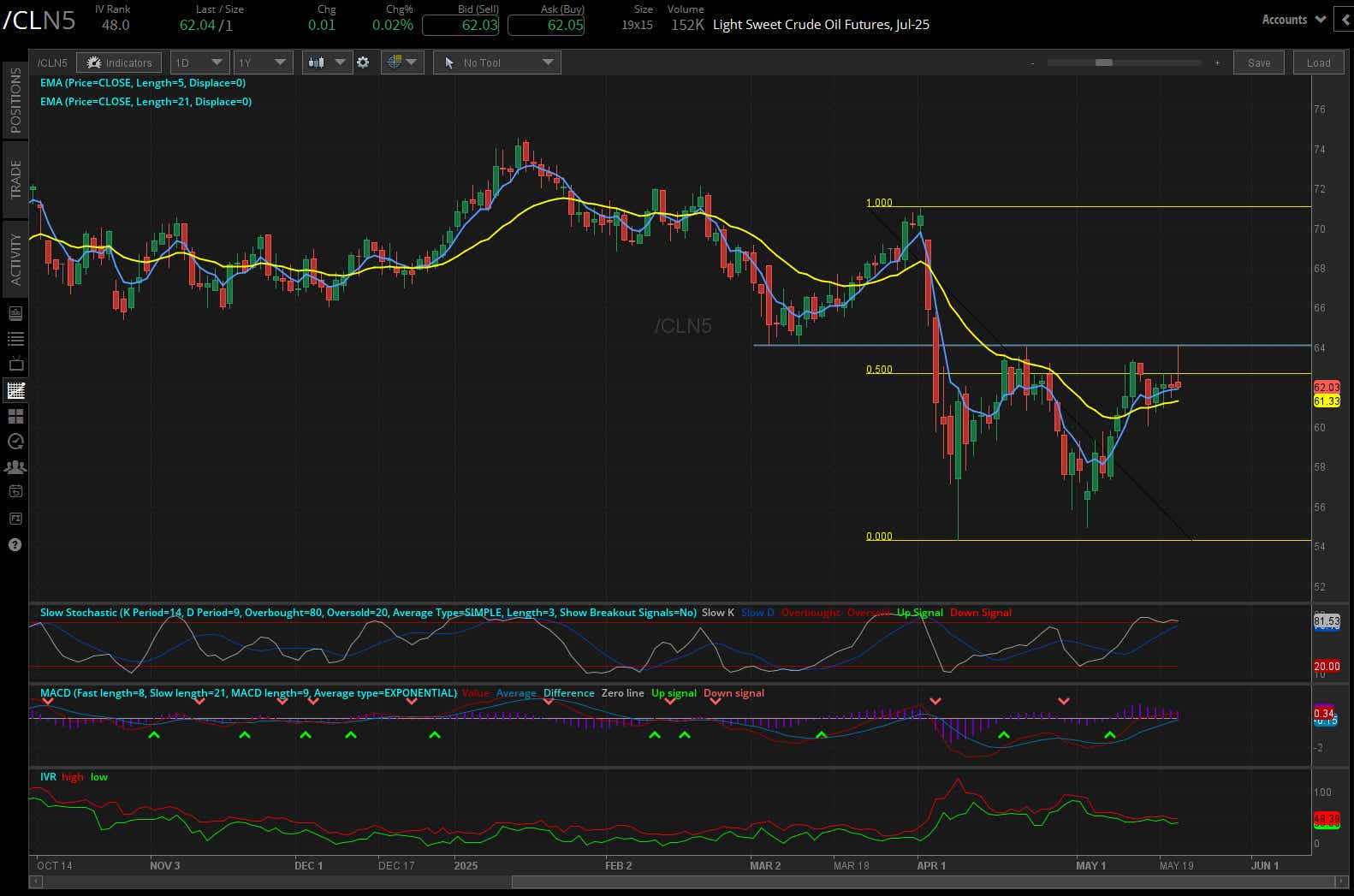Click the Light Sweet Crude Oil Futures description
The width and height of the screenshot is (1354, 896).
point(821,25)
